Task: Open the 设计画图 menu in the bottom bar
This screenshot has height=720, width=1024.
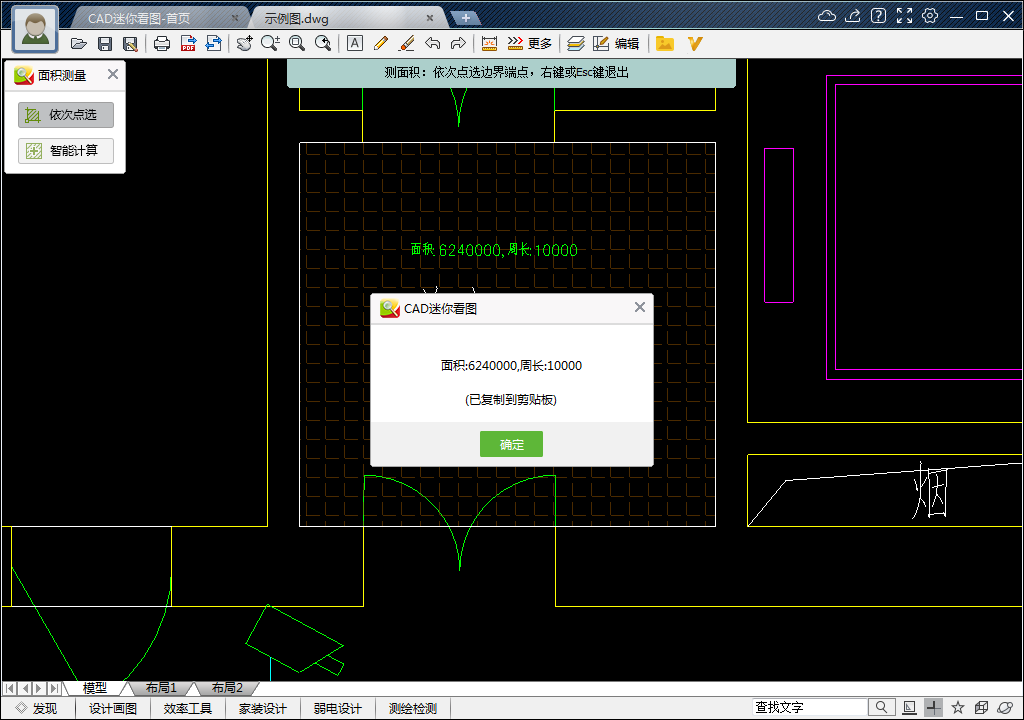Action: pos(113,708)
